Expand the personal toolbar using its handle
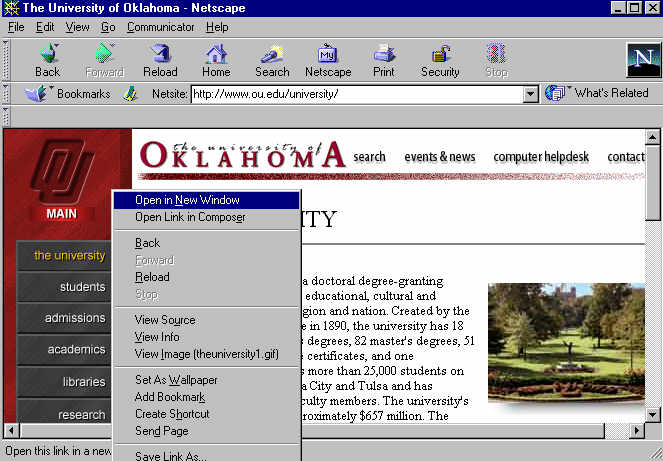 5,117
